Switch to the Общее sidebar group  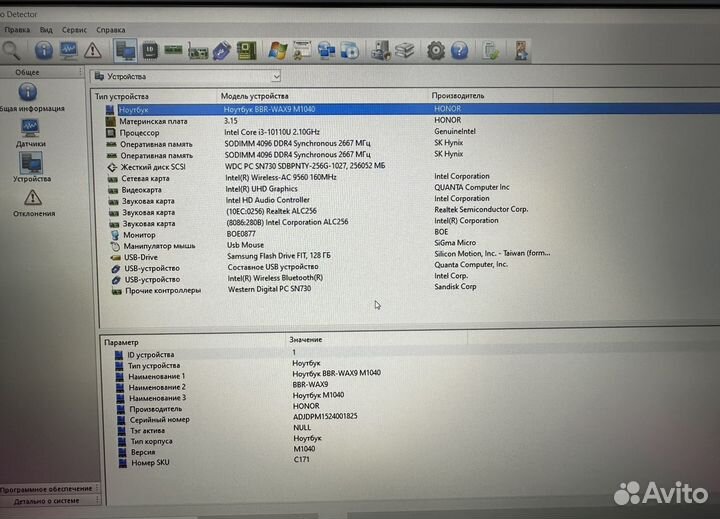[x=27, y=72]
